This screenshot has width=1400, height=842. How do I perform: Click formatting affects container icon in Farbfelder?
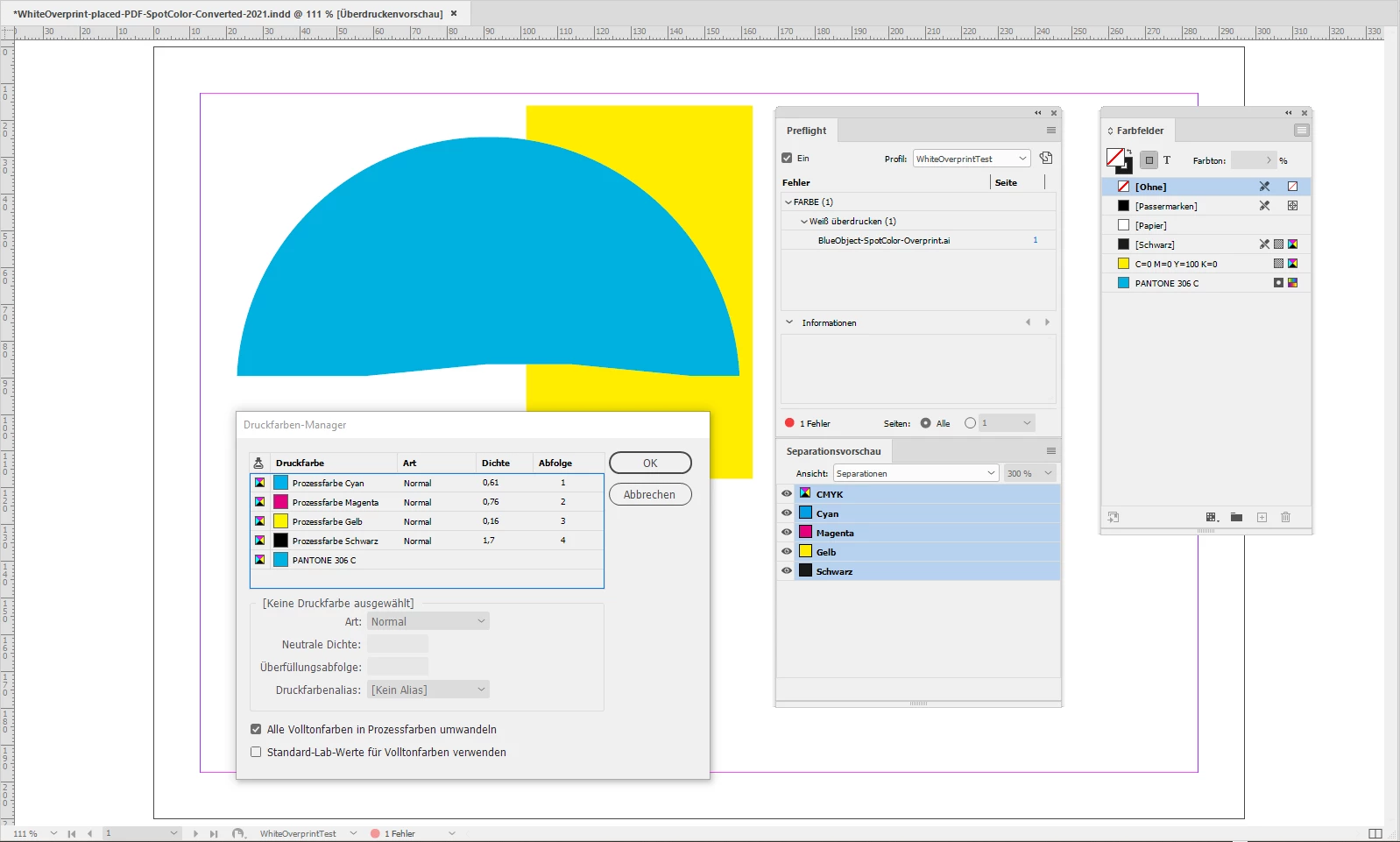click(1149, 160)
